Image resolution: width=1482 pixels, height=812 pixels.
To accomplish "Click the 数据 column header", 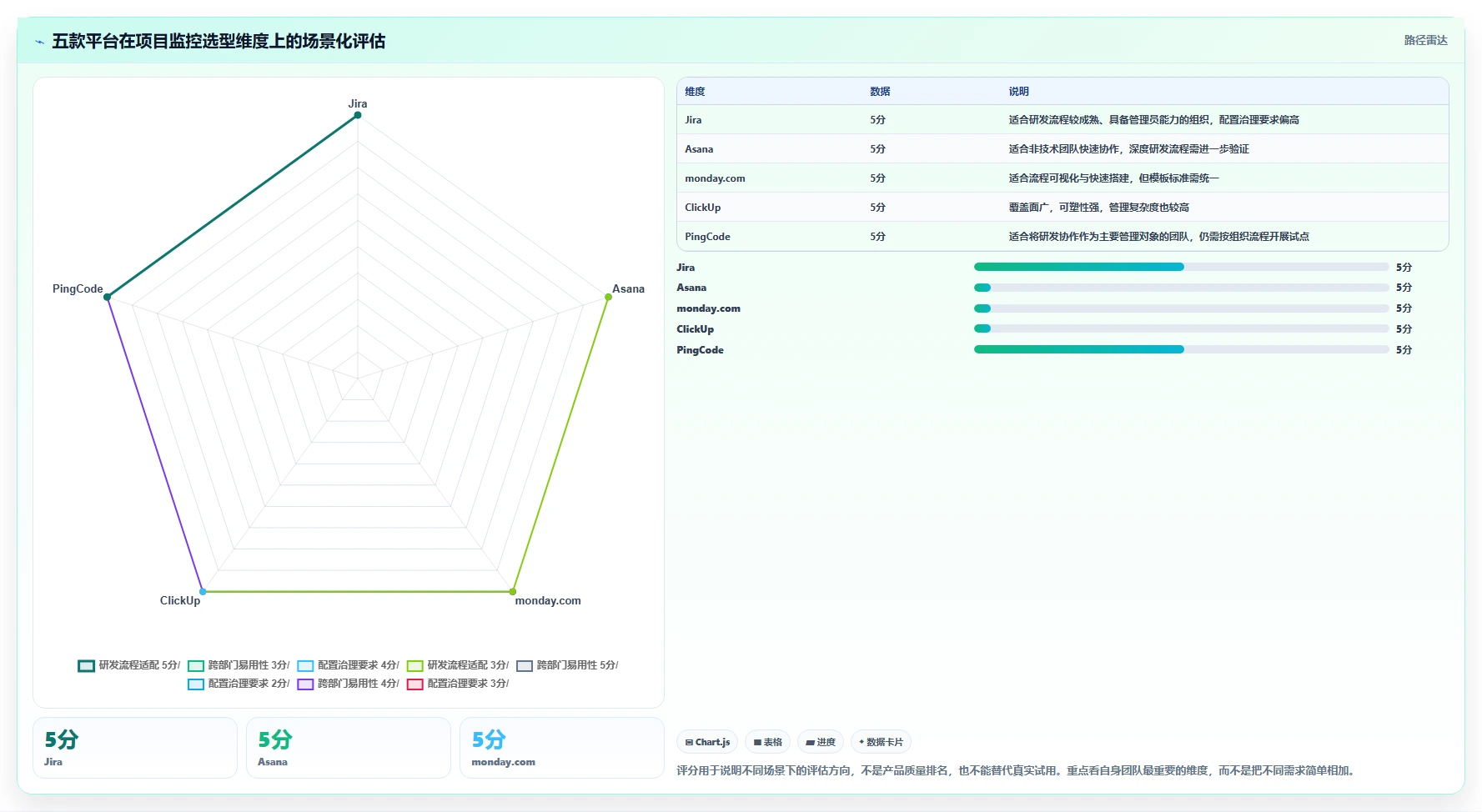I will point(880,92).
